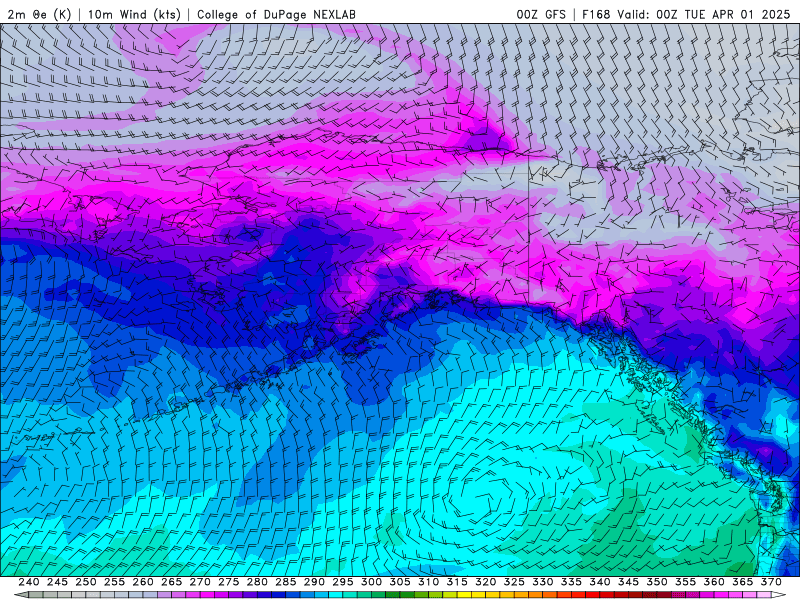Viewport: 800px width, 600px height.
Task: Click the 365 color scale label
Action: pyautogui.click(x=743, y=582)
